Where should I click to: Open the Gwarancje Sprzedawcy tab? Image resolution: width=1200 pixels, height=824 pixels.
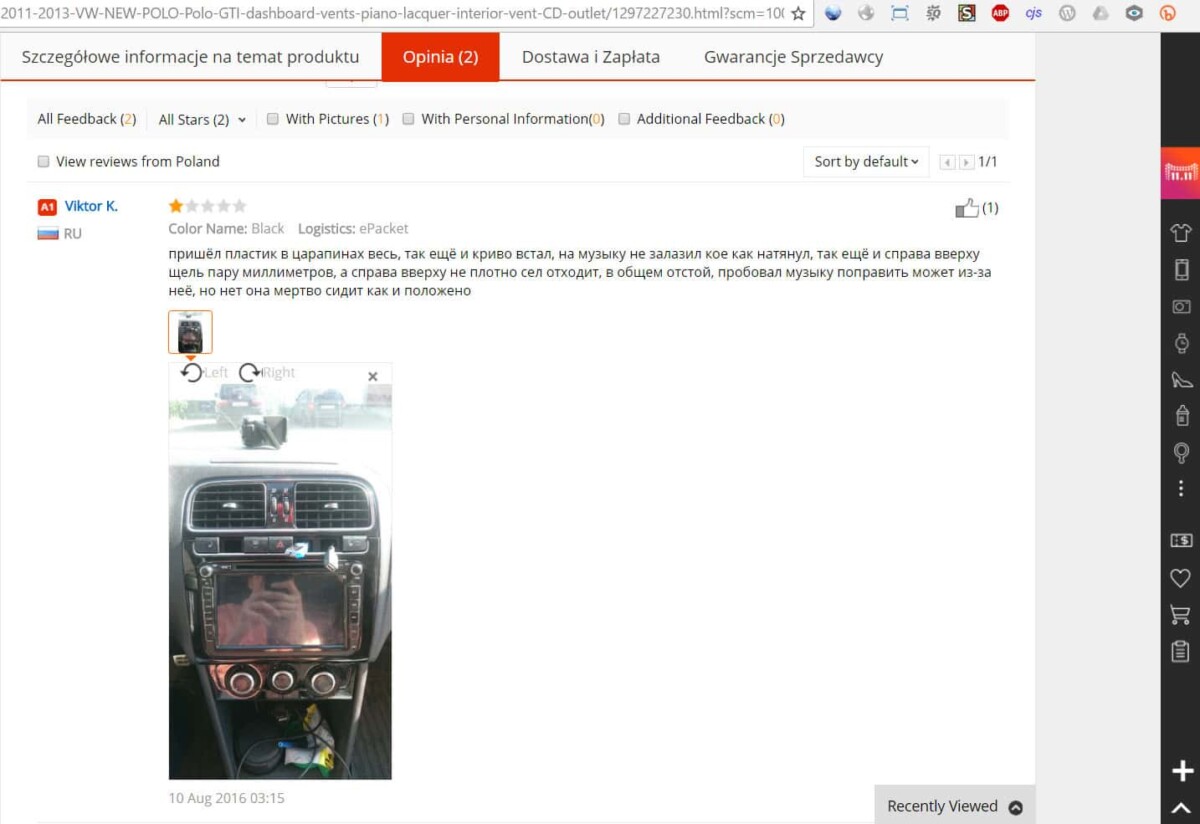coord(793,57)
